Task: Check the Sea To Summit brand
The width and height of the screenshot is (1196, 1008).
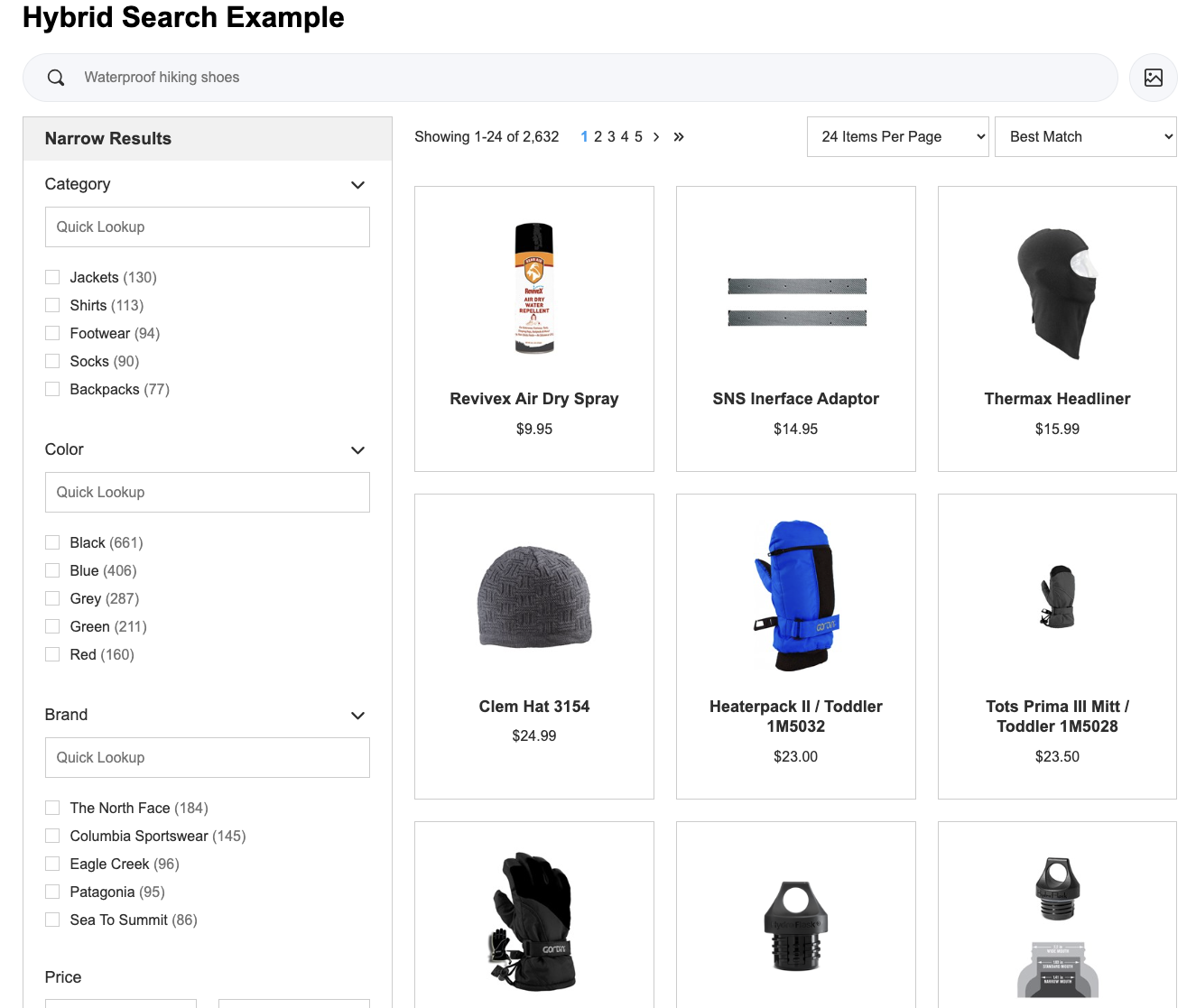Action: [x=52, y=920]
